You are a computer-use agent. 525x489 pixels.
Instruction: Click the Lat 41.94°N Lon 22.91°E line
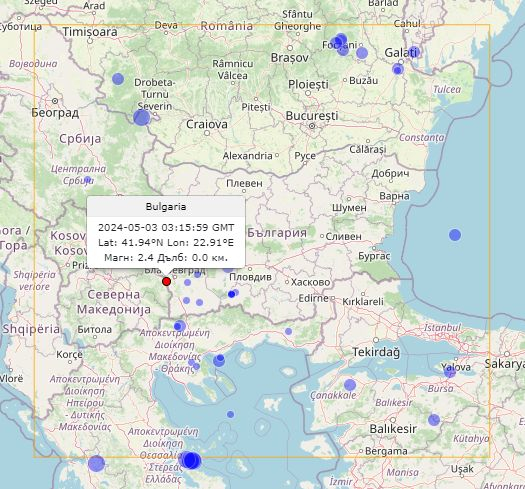[x=166, y=242]
